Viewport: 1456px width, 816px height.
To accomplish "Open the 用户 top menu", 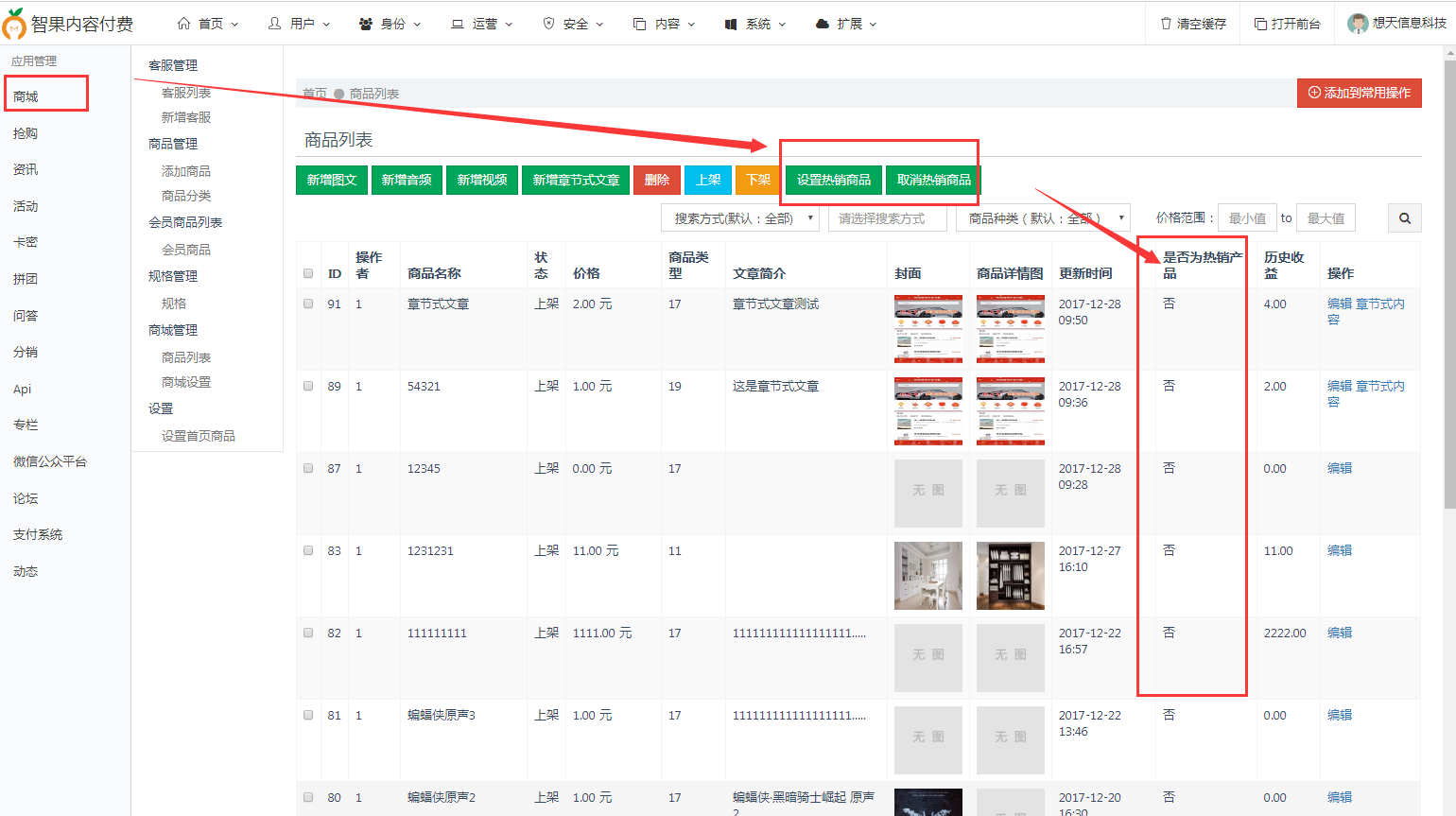I will click(x=300, y=24).
